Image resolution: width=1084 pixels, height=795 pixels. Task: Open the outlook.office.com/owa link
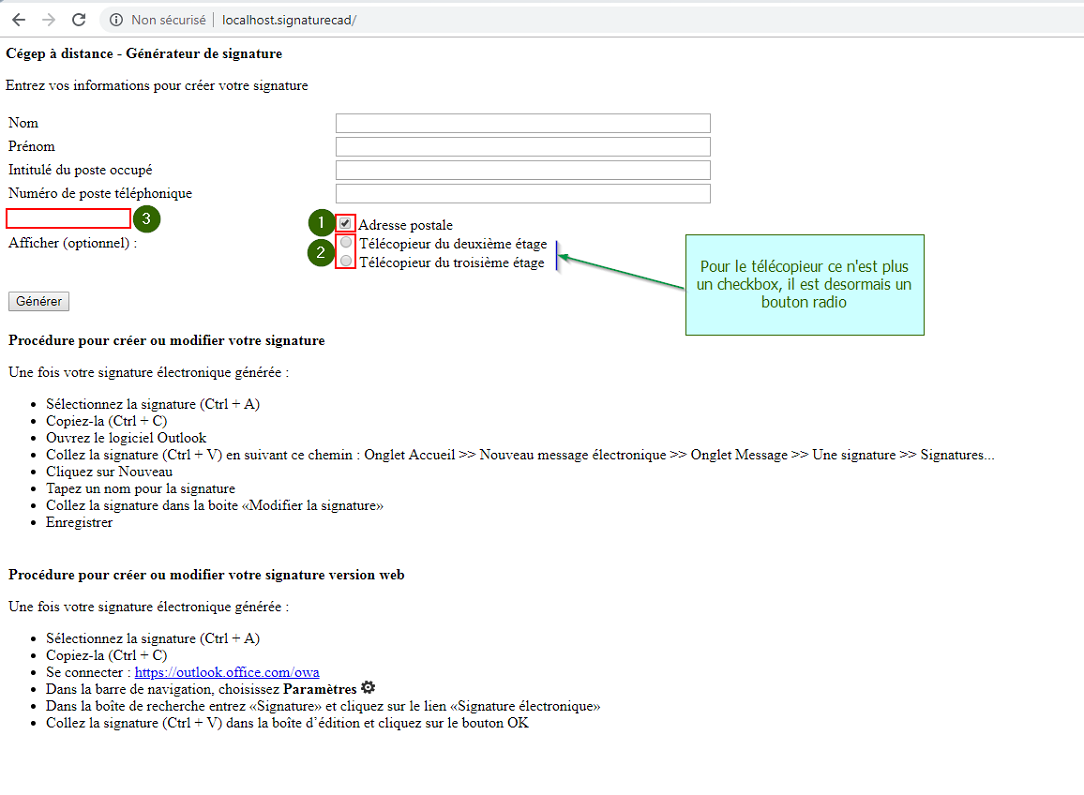pos(227,672)
